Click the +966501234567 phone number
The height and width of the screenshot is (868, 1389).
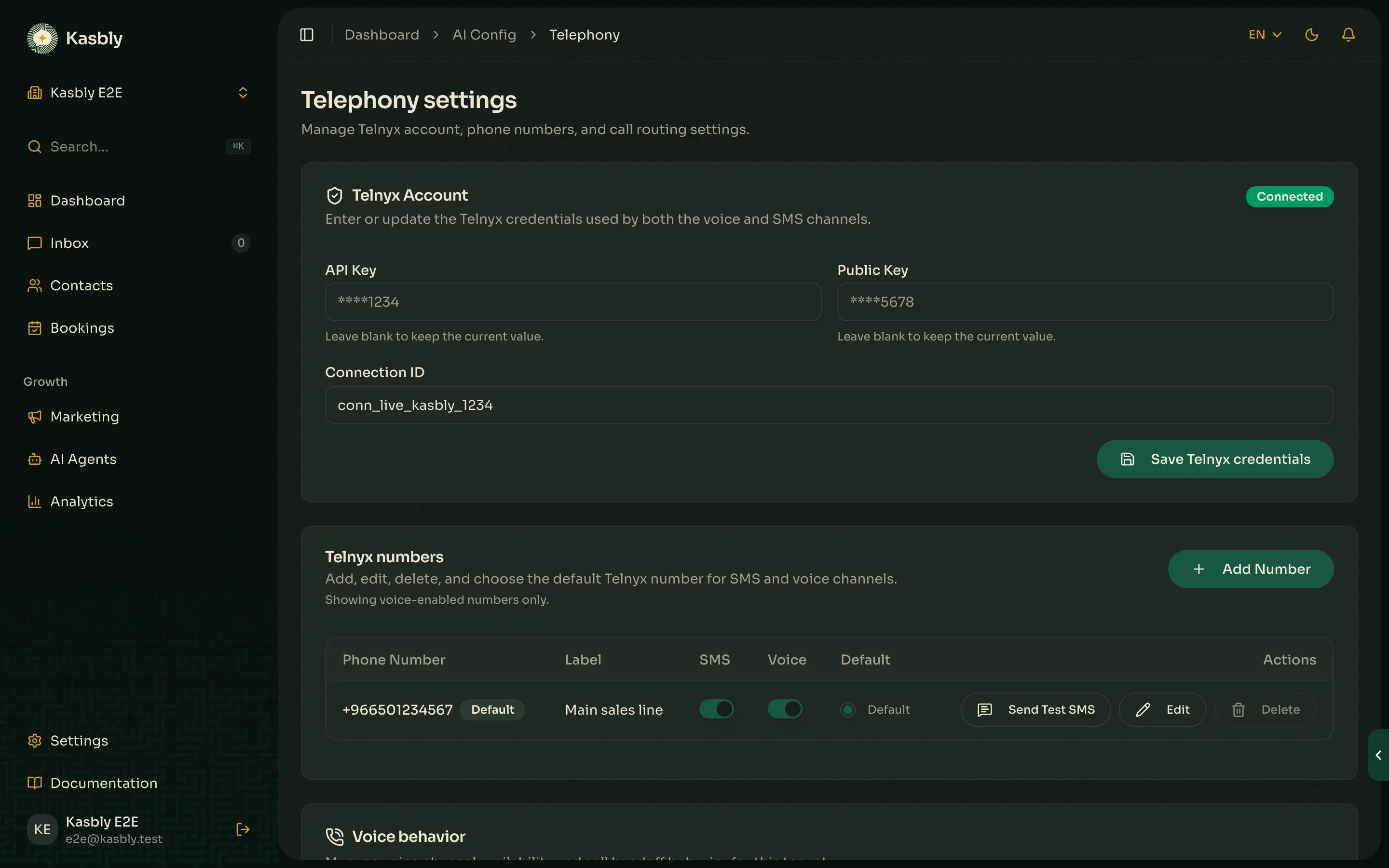(397, 710)
